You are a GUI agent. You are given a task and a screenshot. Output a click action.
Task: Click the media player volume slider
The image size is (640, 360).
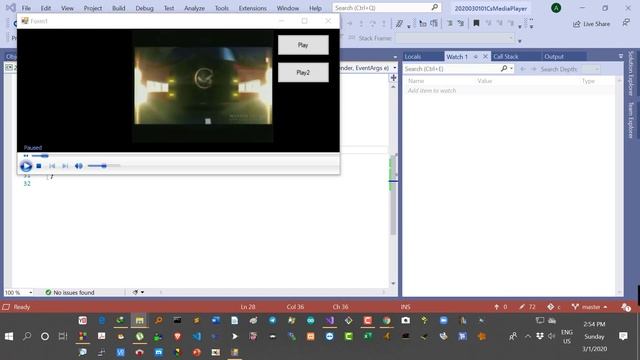point(104,166)
